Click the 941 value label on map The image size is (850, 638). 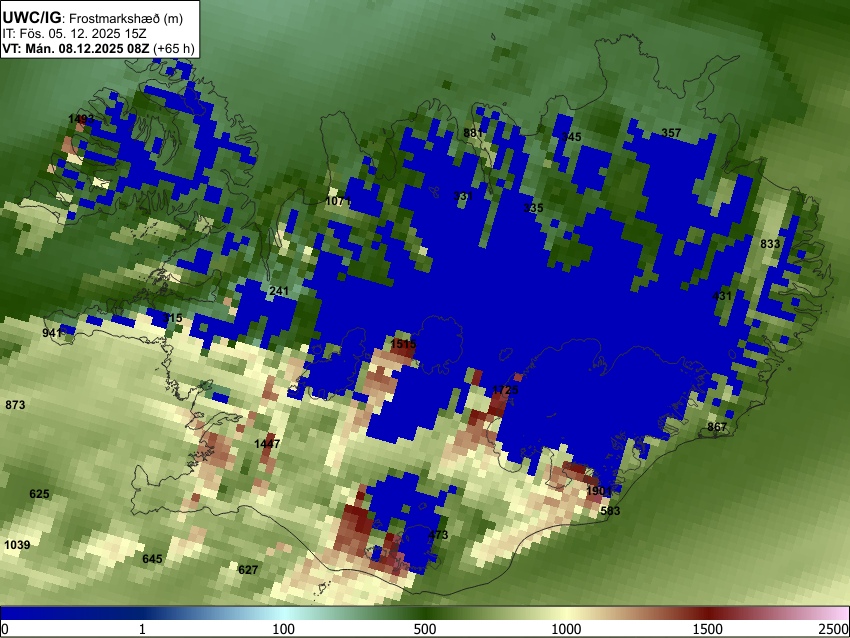[x=52, y=333]
